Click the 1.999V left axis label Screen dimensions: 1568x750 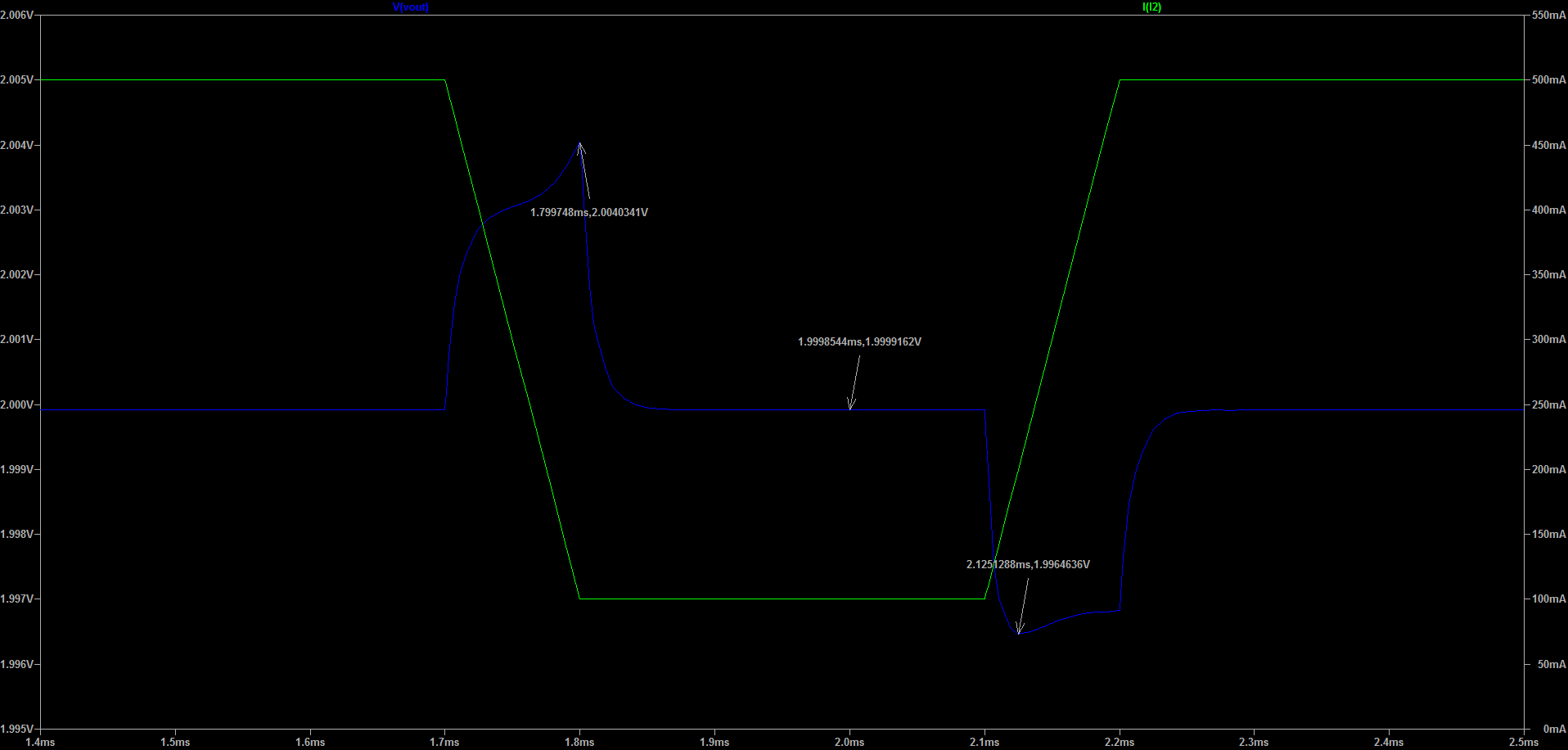click(17, 470)
